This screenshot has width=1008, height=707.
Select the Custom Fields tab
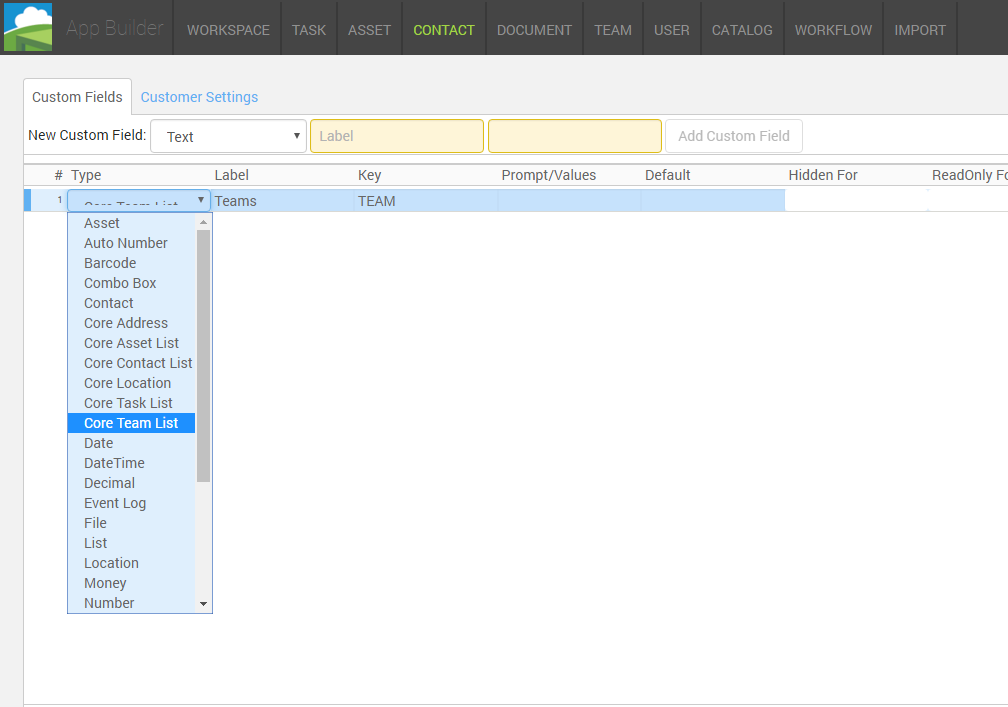click(77, 97)
